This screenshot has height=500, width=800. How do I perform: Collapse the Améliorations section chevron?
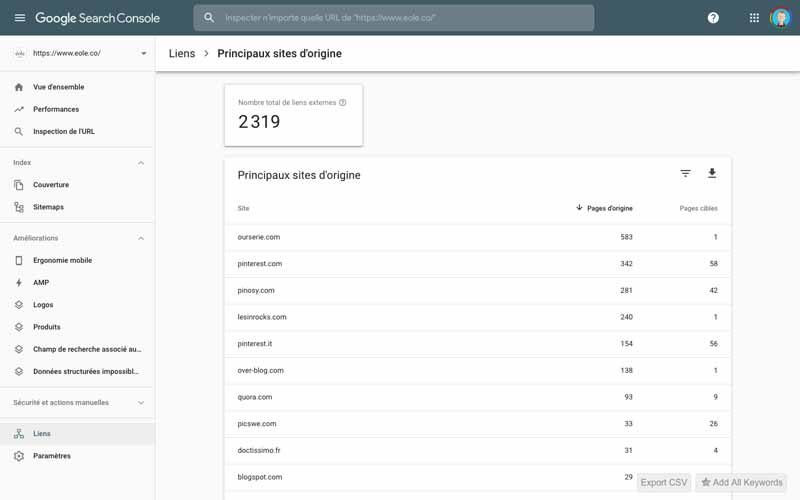[x=141, y=238]
